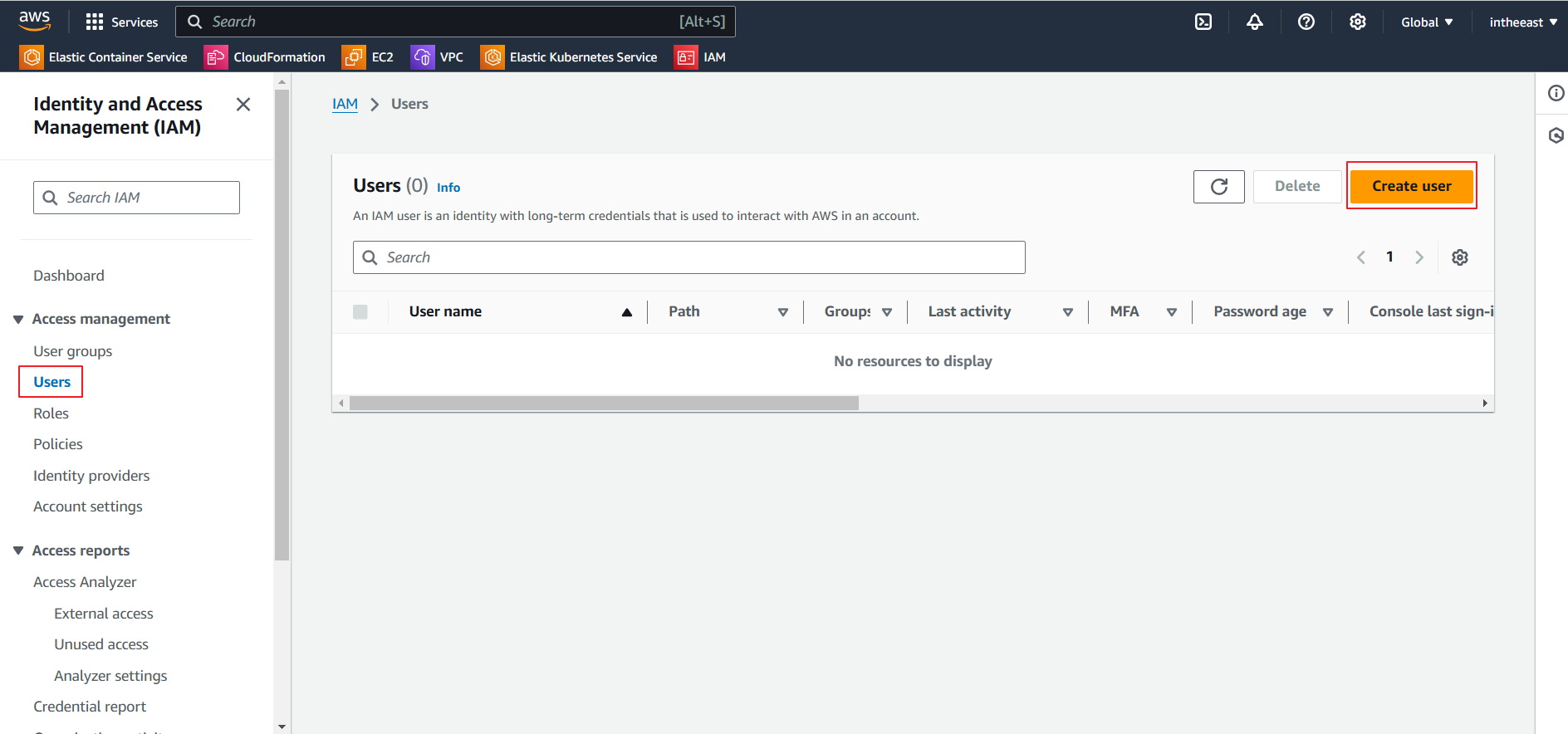Open CloudFormation shortcut
Image resolution: width=1568 pixels, height=734 pixels.
coord(265,57)
